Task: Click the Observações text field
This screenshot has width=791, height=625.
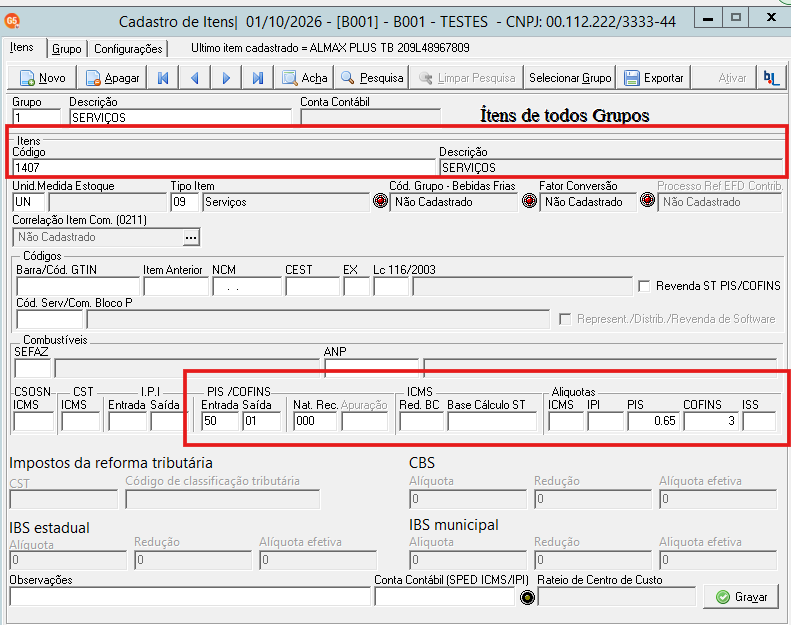Action: point(190,597)
